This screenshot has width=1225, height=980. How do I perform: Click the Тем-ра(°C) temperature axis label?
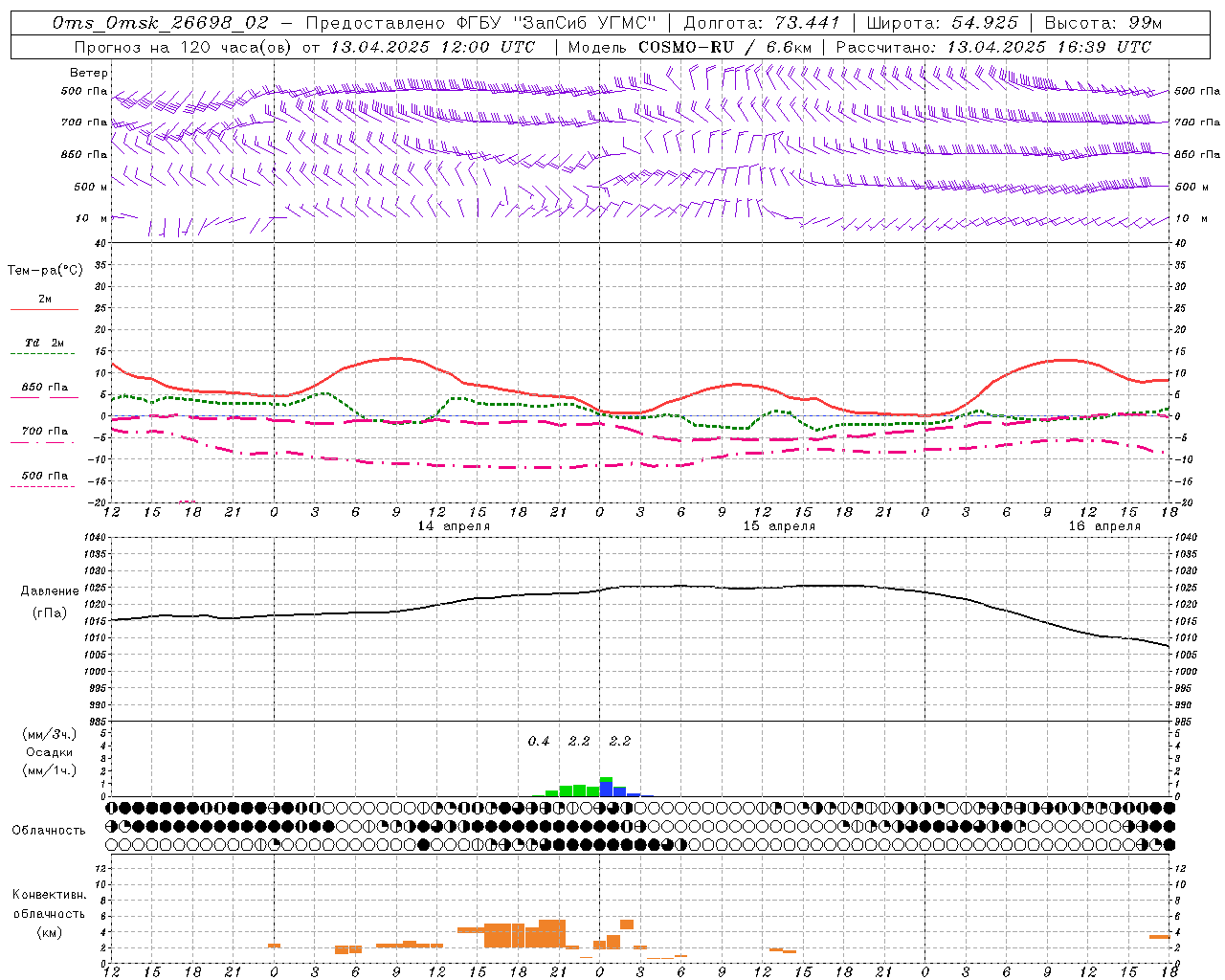[x=45, y=271]
